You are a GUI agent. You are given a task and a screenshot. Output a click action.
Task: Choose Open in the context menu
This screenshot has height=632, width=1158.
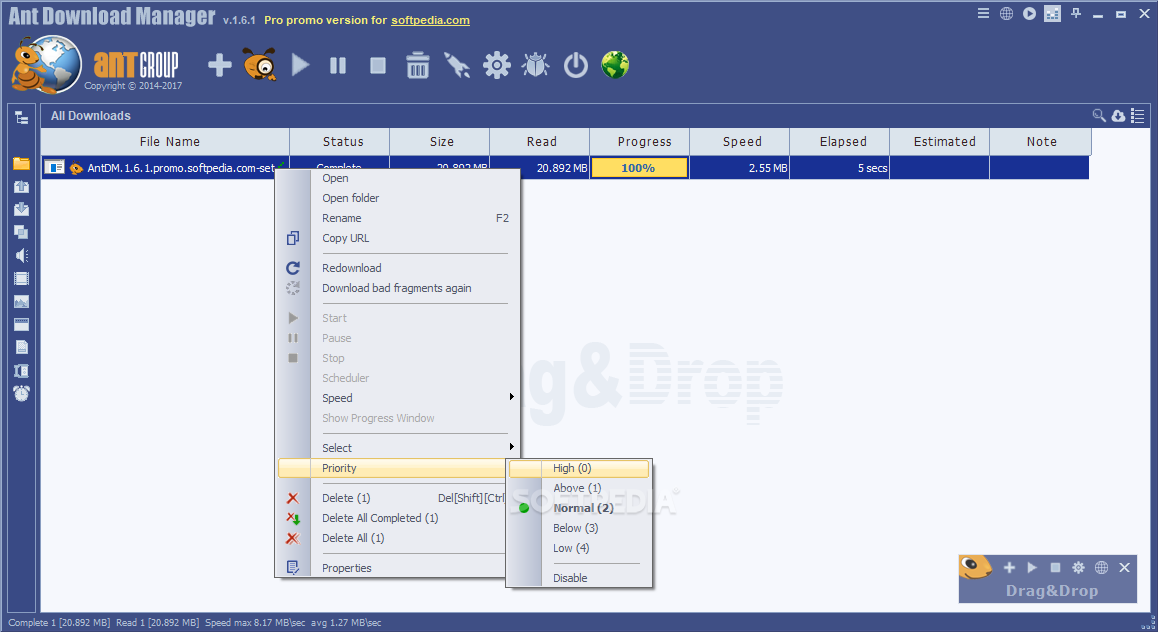(x=399, y=178)
